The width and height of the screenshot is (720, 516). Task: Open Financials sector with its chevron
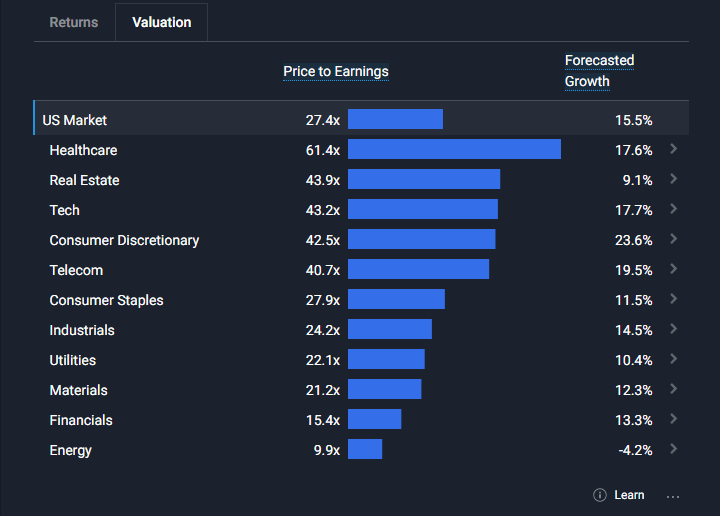click(x=674, y=419)
